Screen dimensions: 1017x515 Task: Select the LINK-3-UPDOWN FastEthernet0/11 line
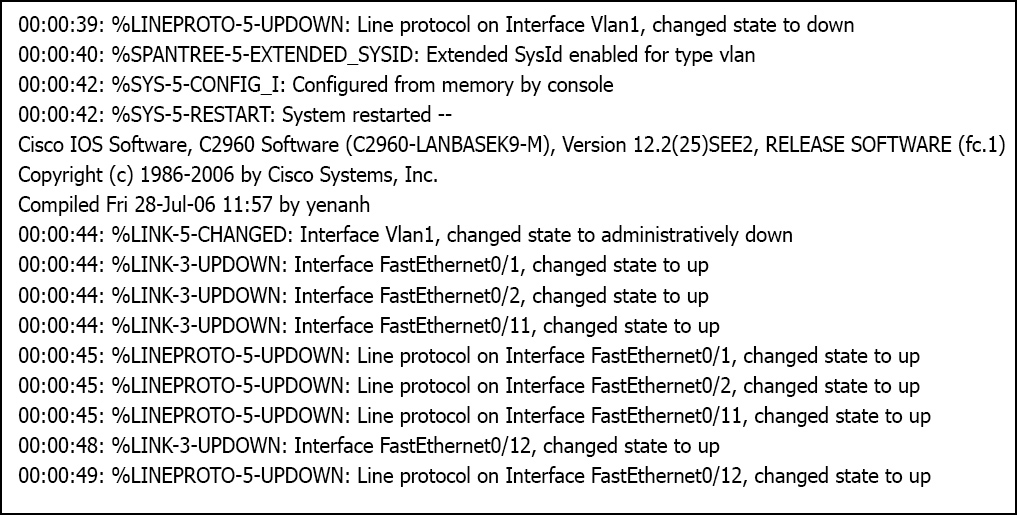(x=368, y=326)
